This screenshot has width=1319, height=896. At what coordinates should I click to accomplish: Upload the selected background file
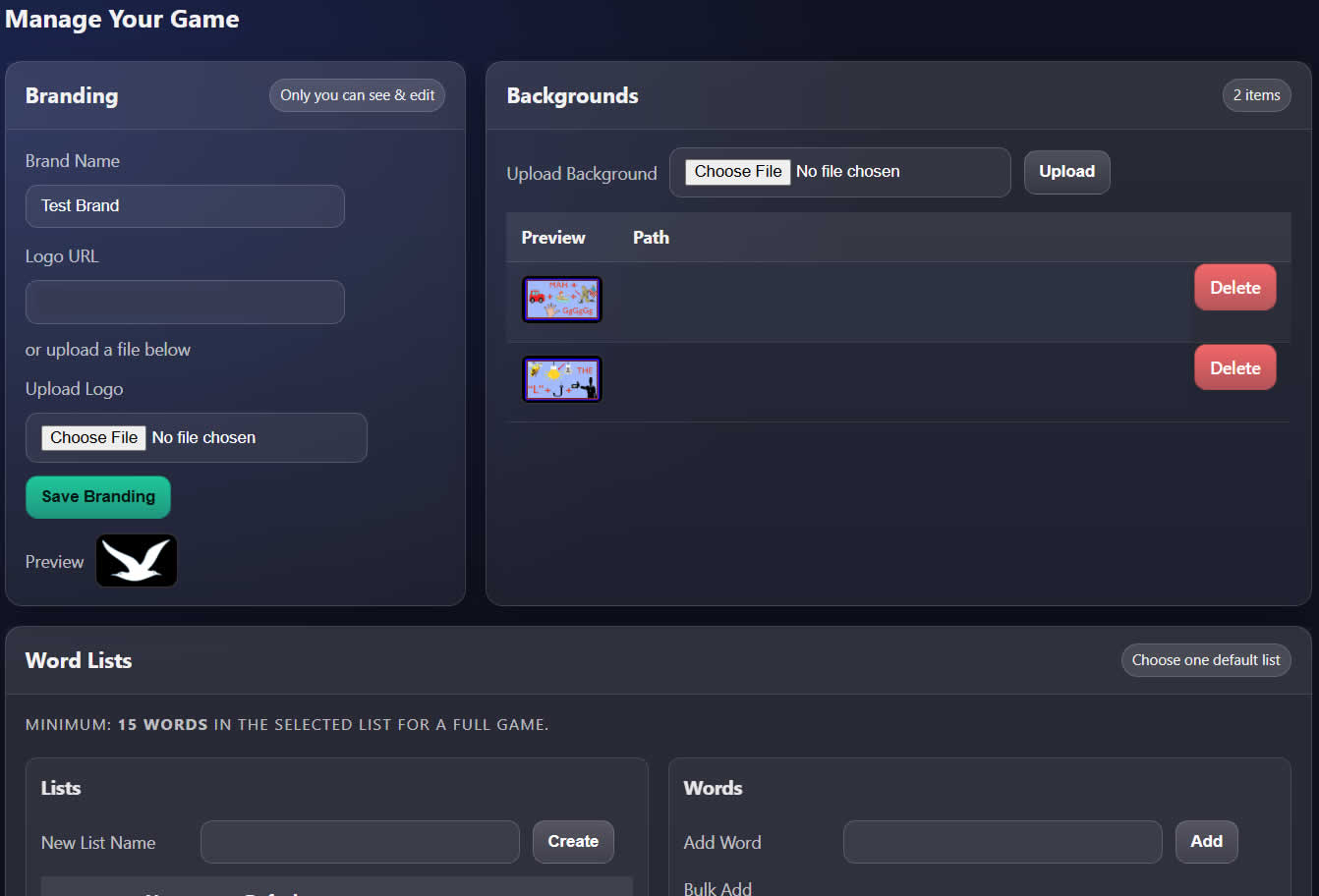[x=1066, y=171]
